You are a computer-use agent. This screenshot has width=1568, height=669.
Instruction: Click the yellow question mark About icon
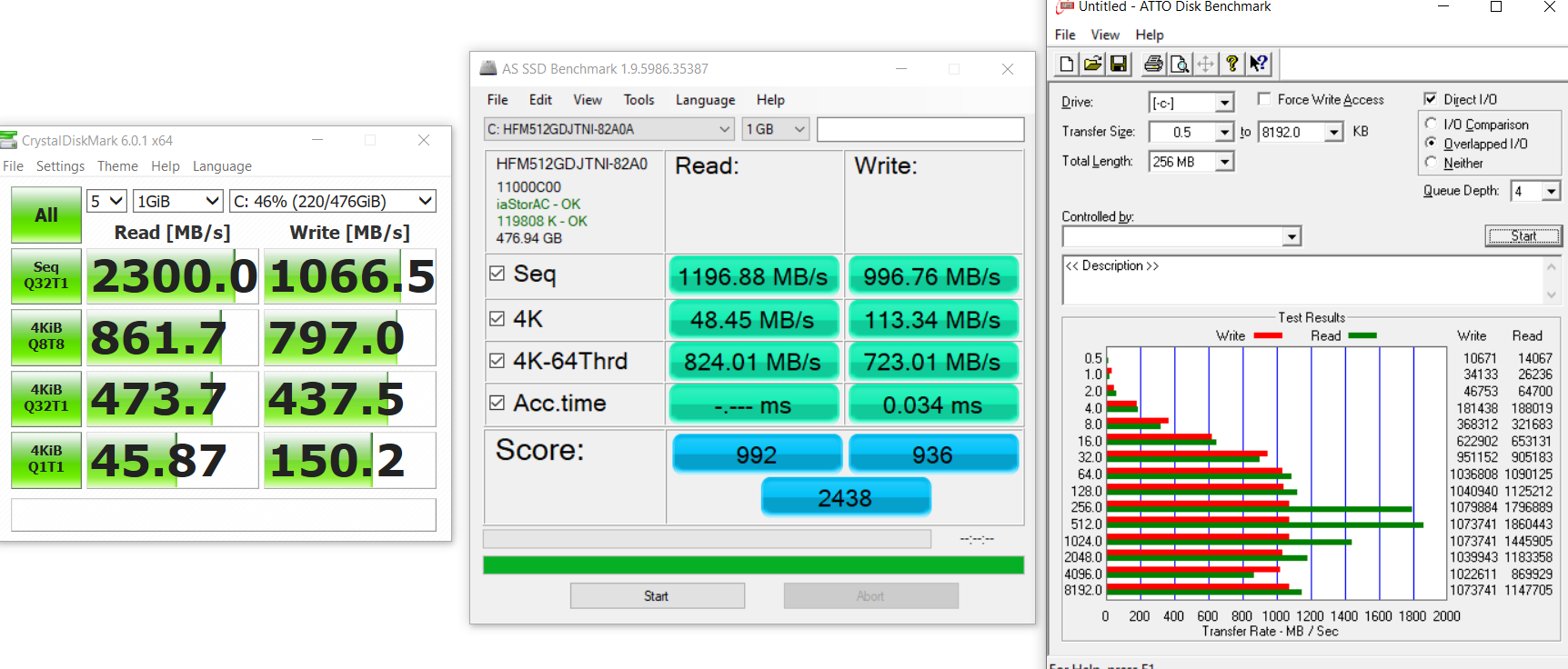pos(1232,64)
